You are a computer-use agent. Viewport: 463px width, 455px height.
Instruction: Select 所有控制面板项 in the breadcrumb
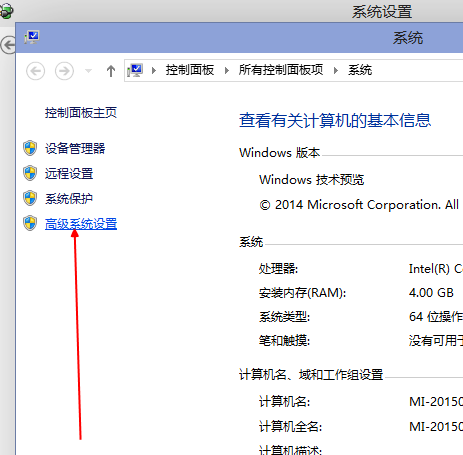point(281,70)
